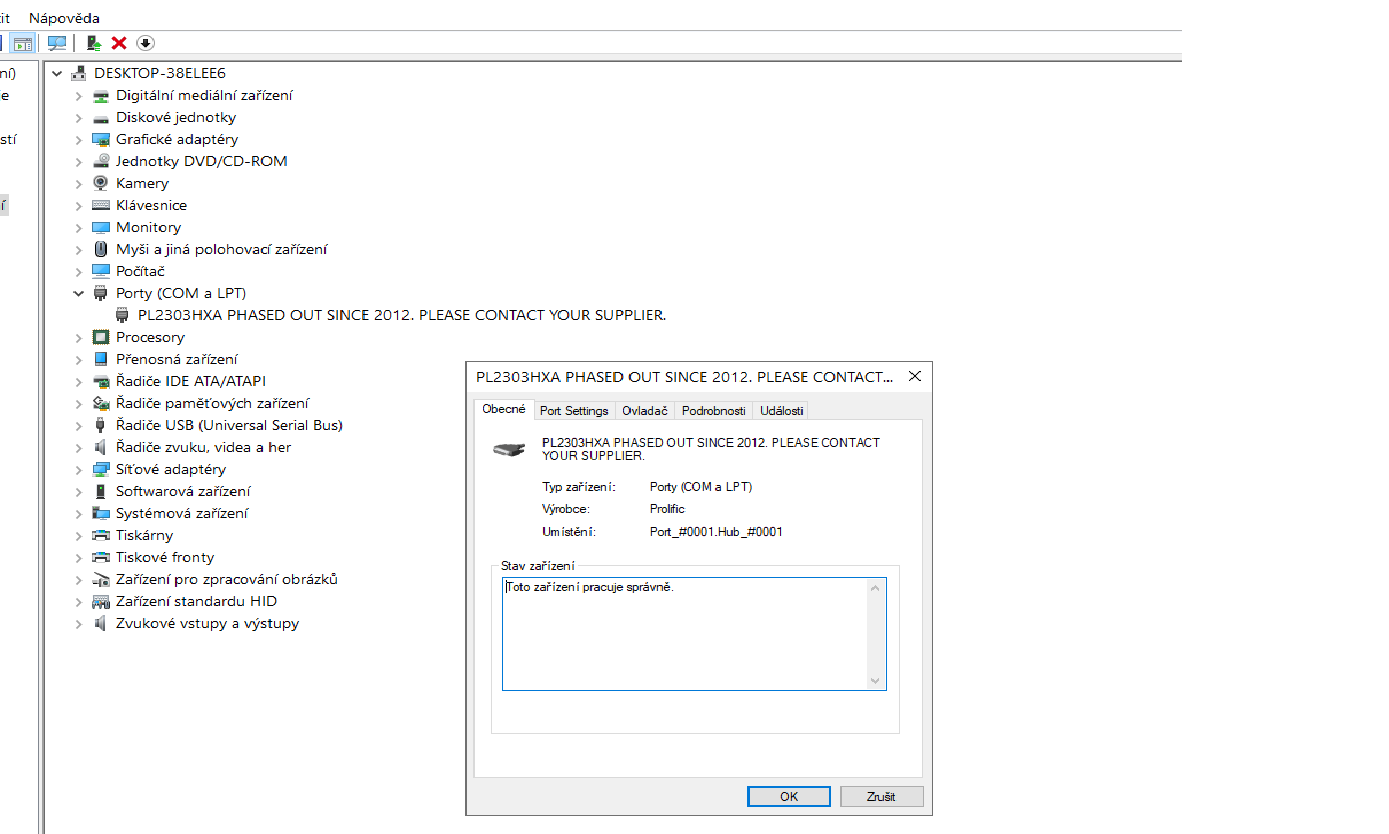This screenshot has width=1389, height=834.
Task: Click the Klávesnice keyboard icon
Action: pyautogui.click(x=100, y=205)
